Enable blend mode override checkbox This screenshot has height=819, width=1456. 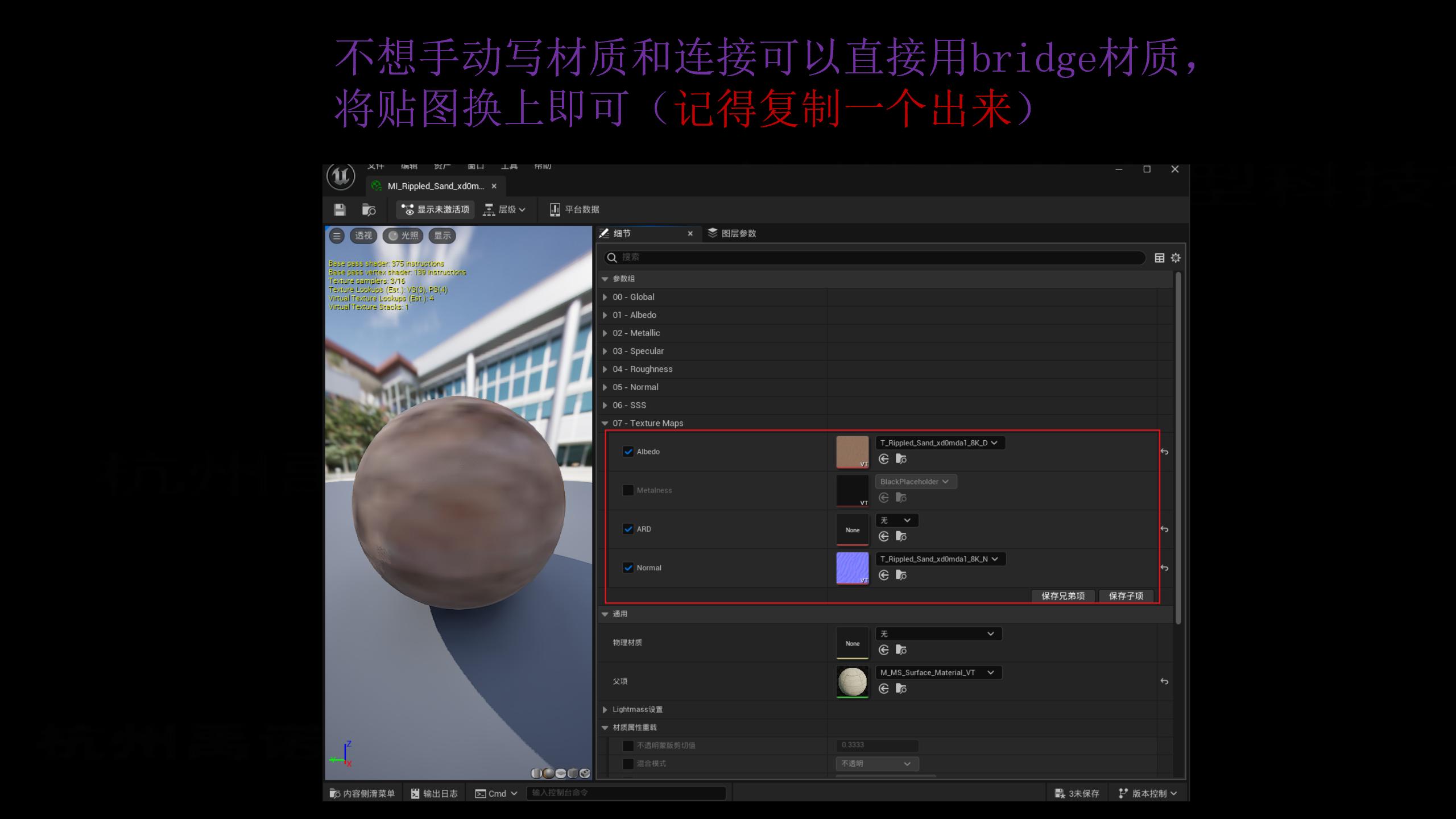point(628,764)
